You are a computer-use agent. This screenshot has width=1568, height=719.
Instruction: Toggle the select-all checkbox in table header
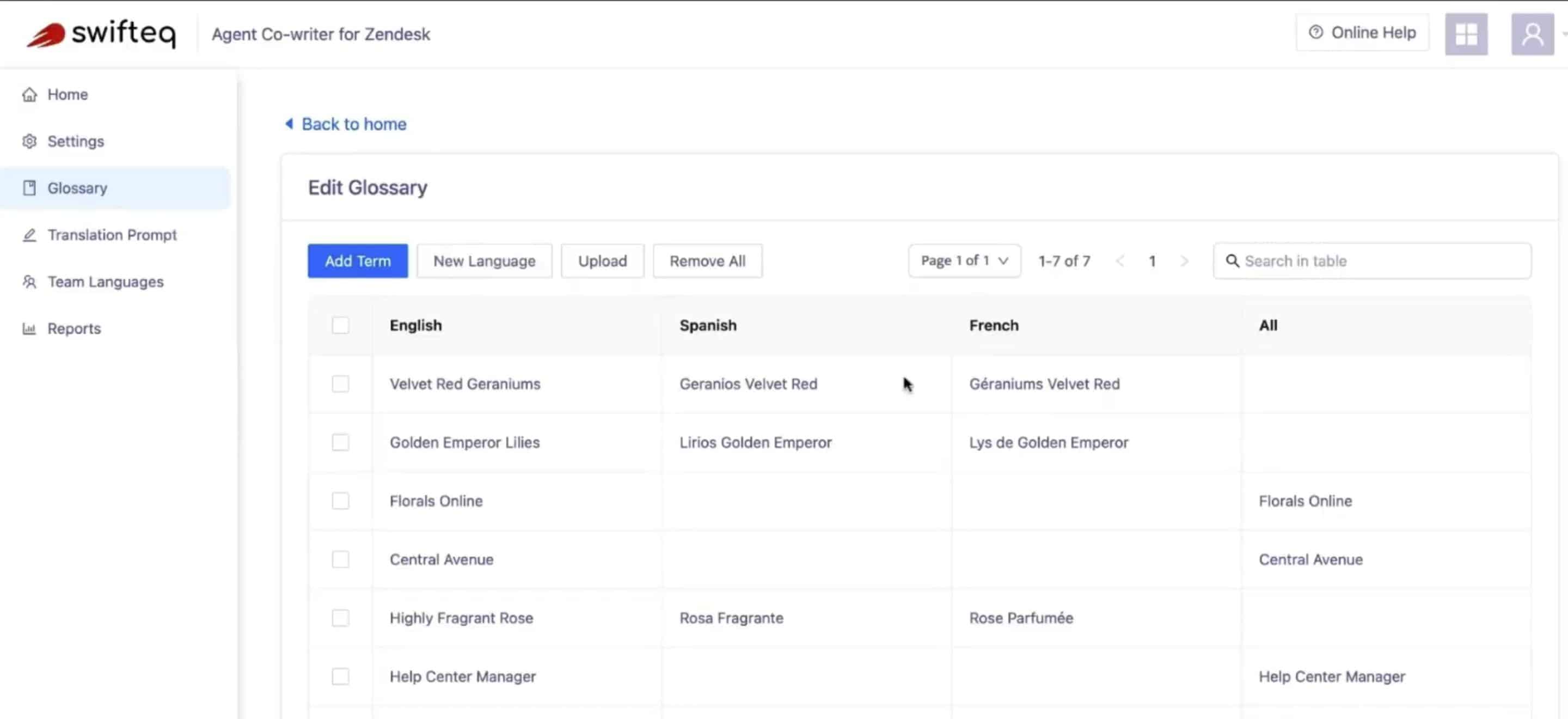point(340,325)
